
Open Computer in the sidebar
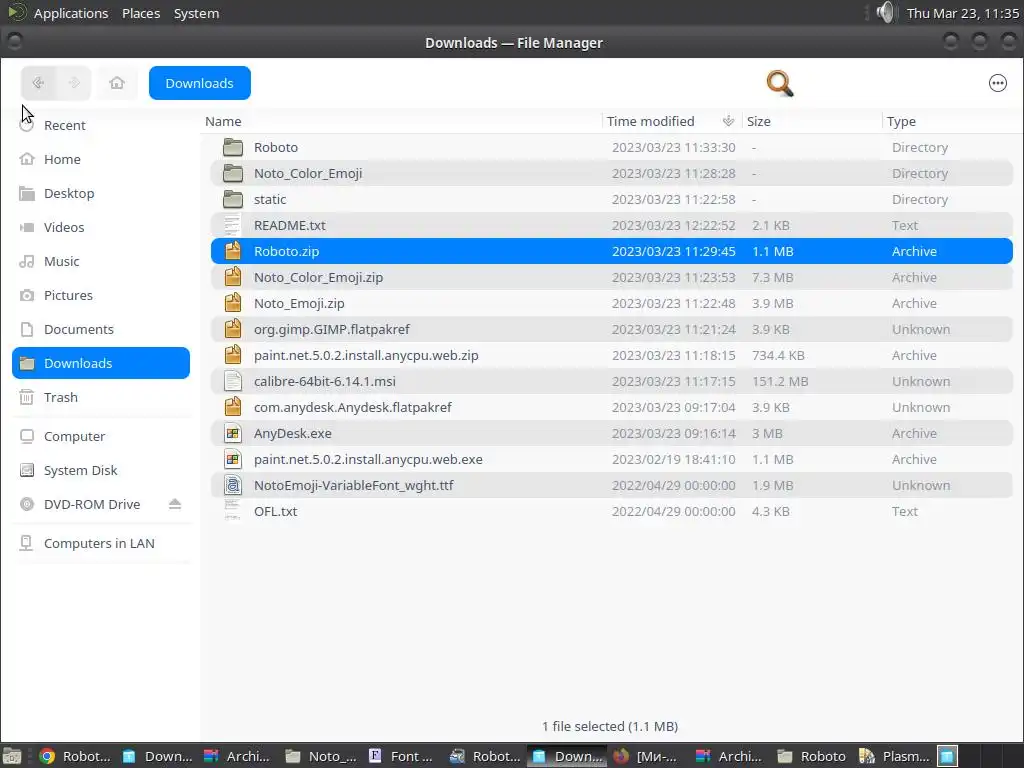click(101, 436)
